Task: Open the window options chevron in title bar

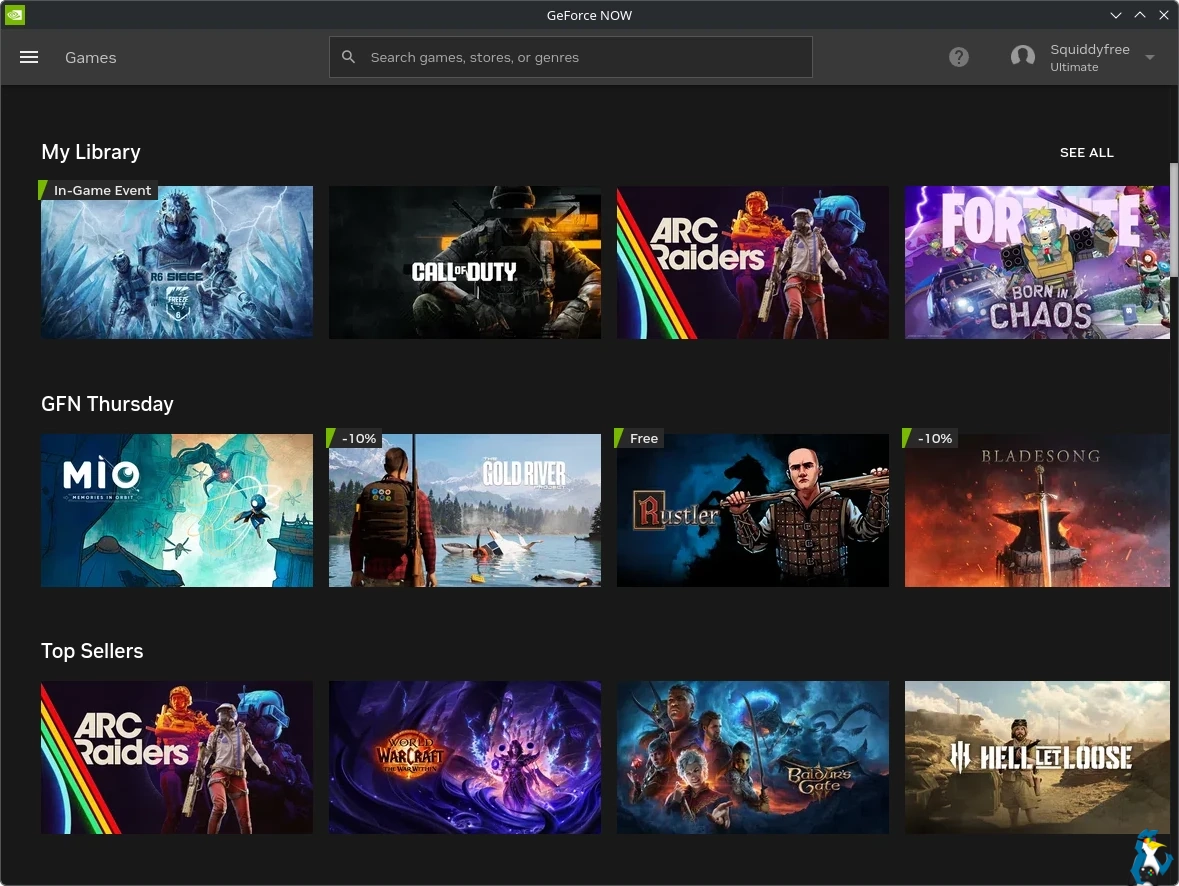Action: [1115, 15]
